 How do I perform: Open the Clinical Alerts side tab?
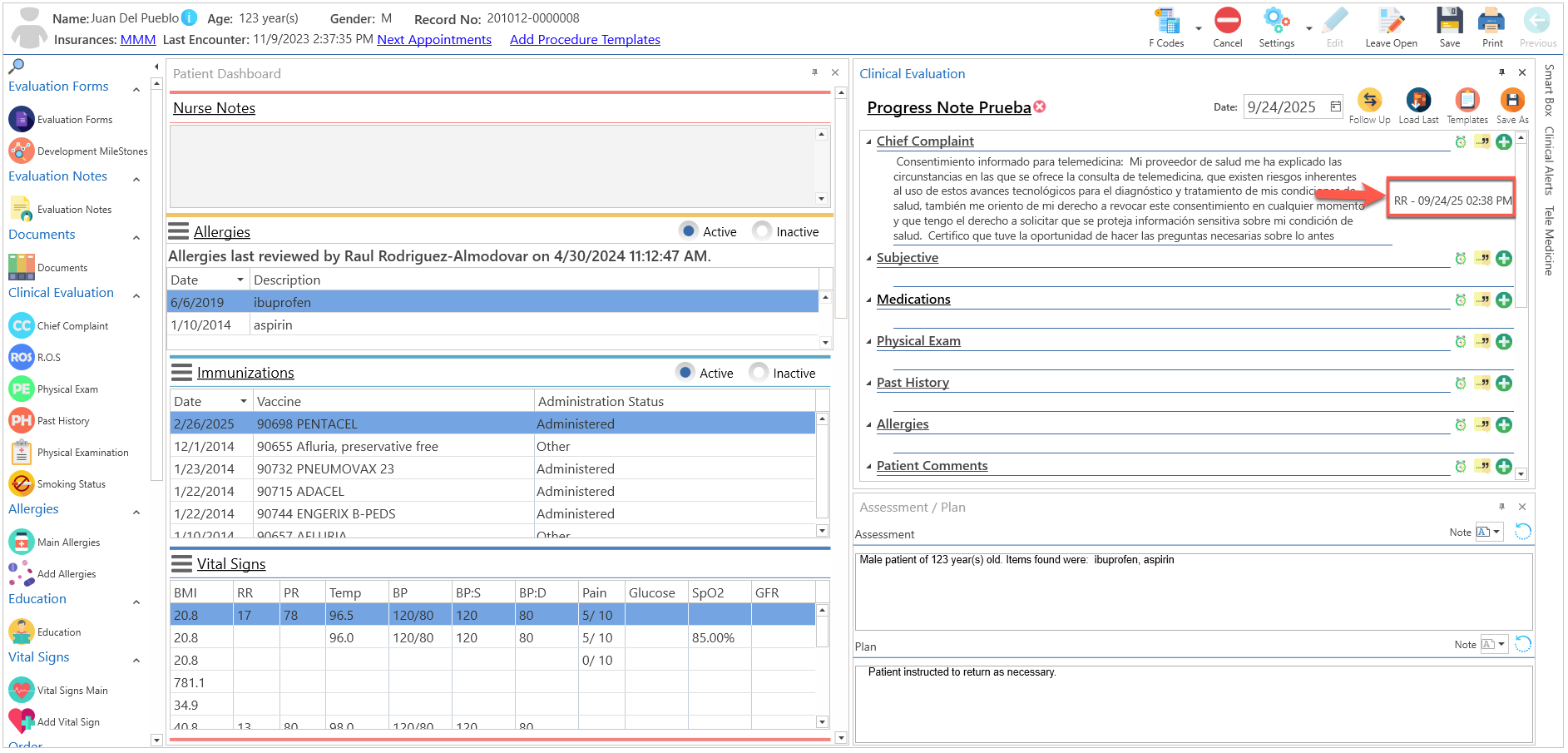[x=1549, y=161]
